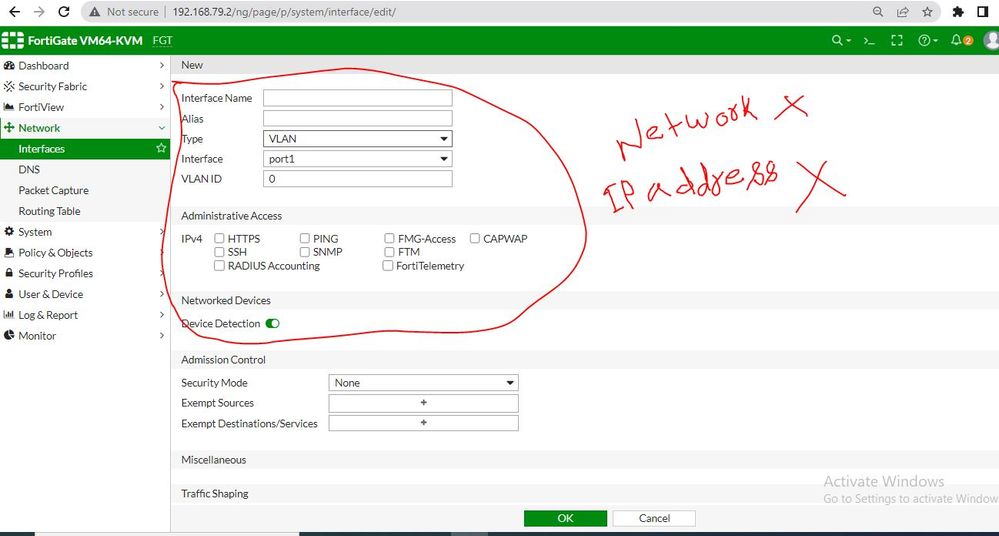Bookmark this page with star icon

pos(928,11)
